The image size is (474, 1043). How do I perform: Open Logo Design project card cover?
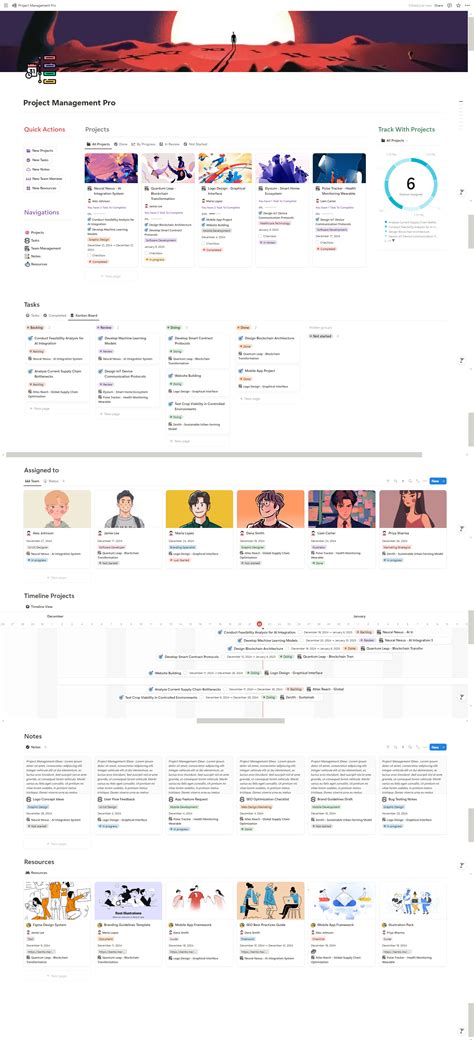point(225,168)
